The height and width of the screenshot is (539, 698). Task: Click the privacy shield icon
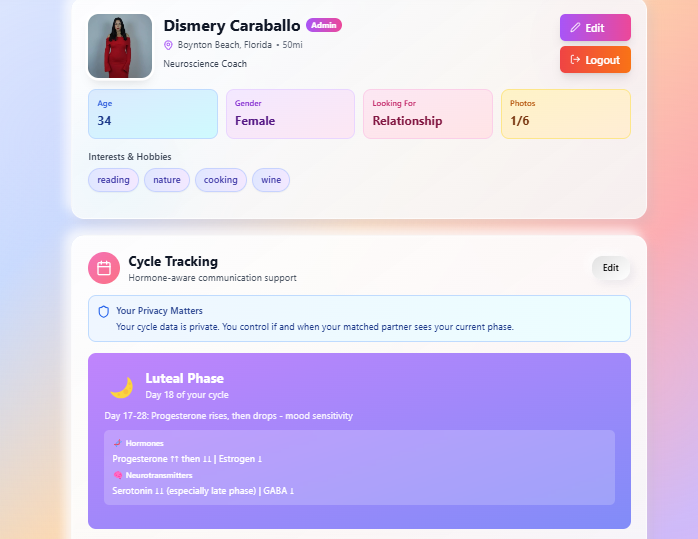click(103, 312)
